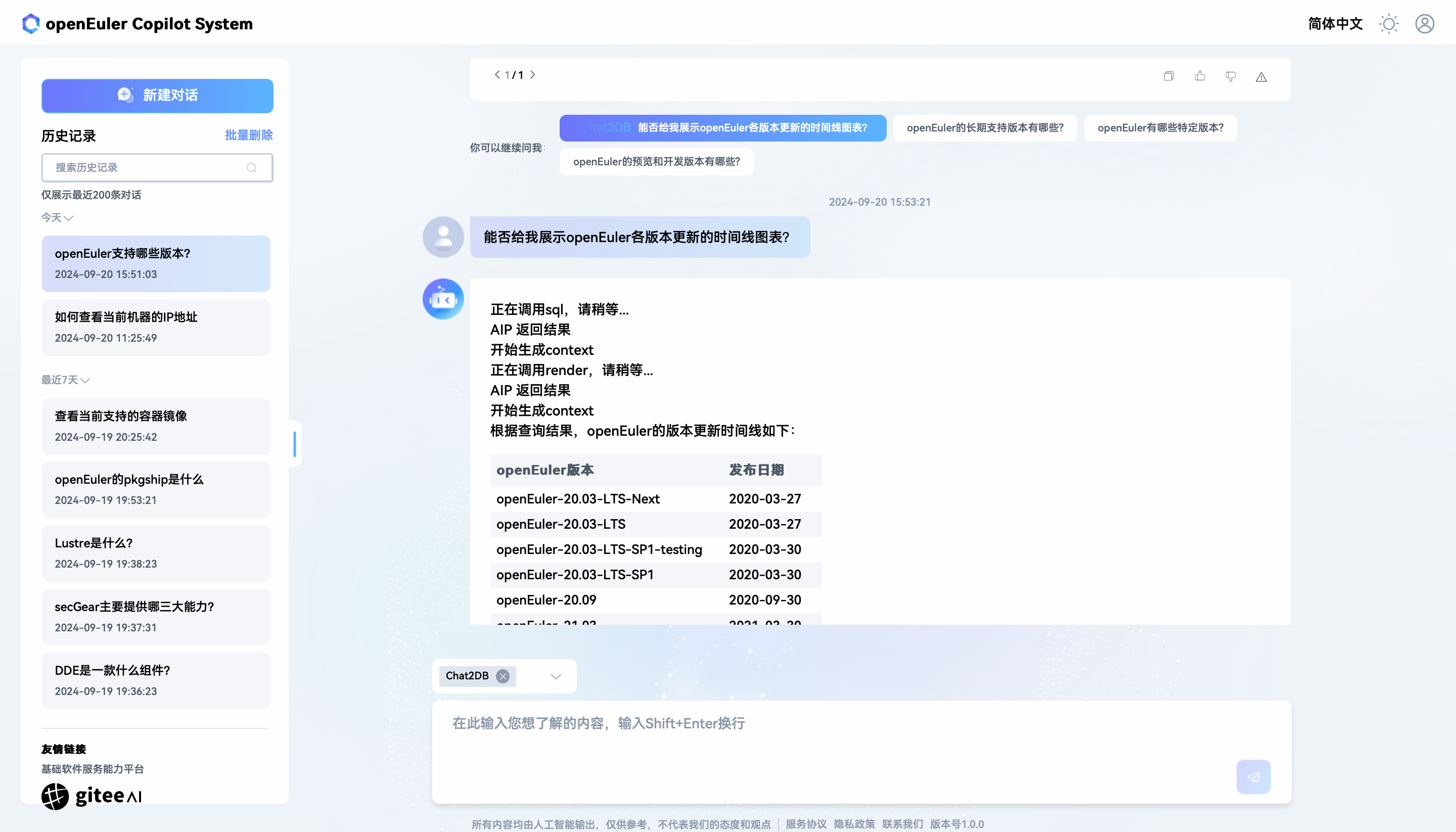This screenshot has height=832, width=1456.
Task: Click the report warning triangle icon
Action: 1261,76
